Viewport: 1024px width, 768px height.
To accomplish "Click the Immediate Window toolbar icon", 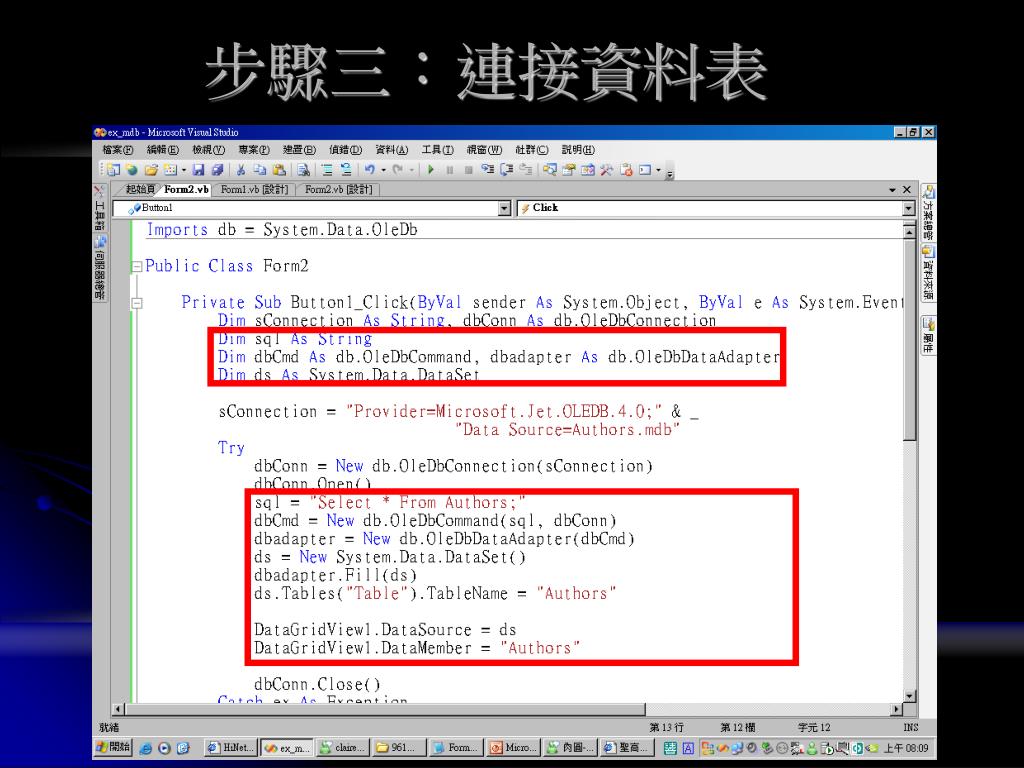I will coord(645,170).
